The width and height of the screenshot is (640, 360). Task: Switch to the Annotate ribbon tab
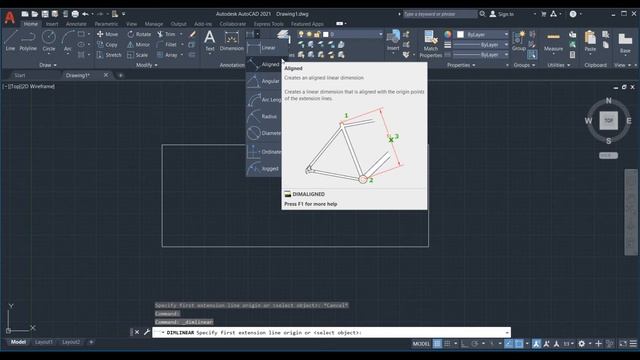(x=76, y=24)
